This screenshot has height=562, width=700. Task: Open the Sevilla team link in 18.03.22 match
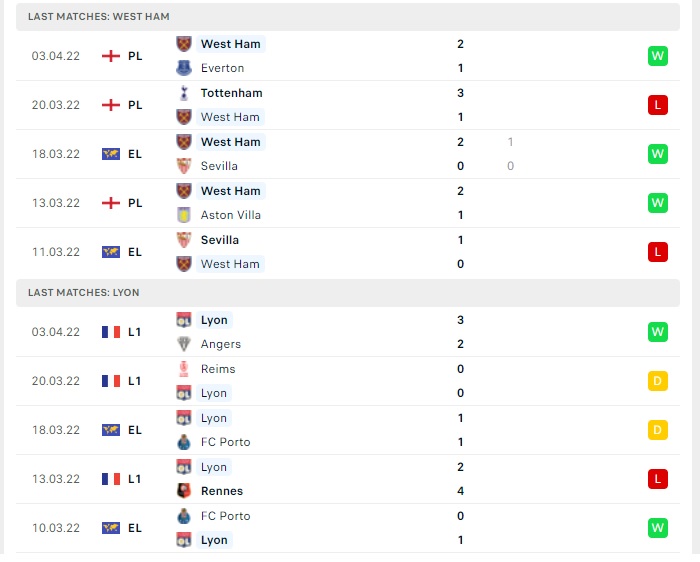click(x=219, y=166)
